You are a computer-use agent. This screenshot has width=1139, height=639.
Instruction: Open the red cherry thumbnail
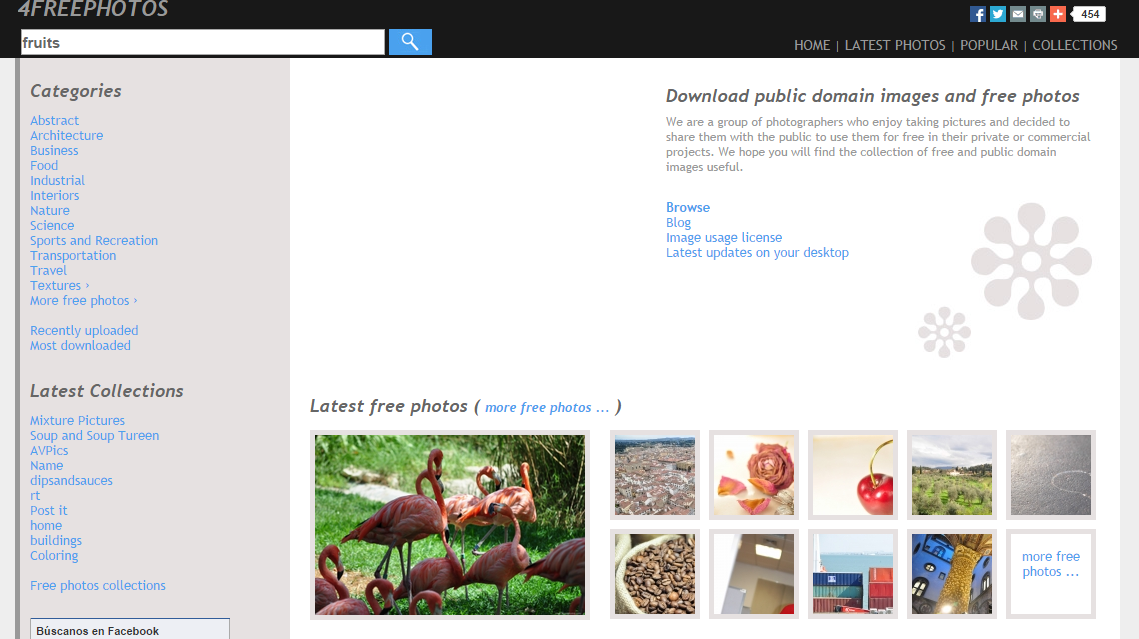coord(852,475)
